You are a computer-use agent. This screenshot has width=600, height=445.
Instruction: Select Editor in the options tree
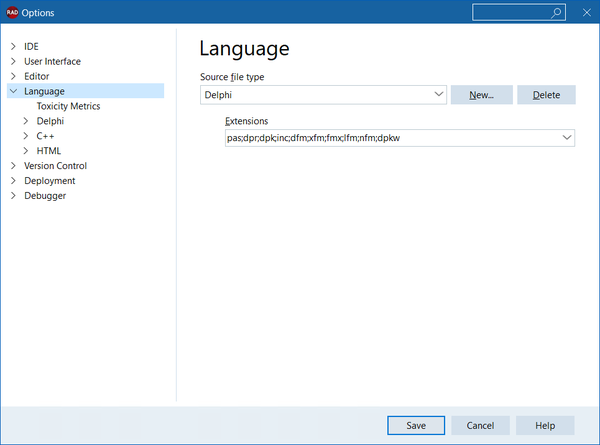click(x=37, y=76)
